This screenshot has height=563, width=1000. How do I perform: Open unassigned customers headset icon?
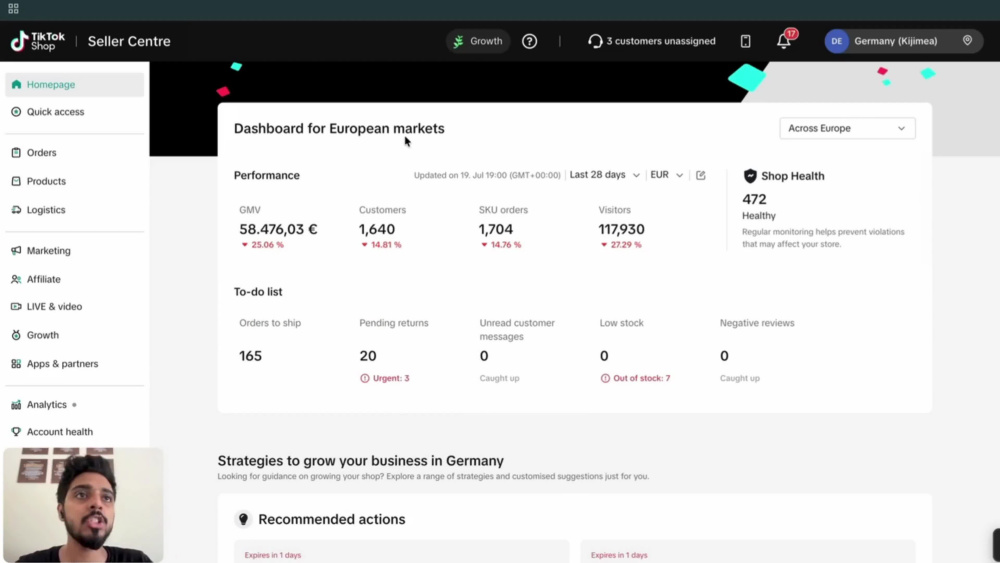(x=594, y=41)
